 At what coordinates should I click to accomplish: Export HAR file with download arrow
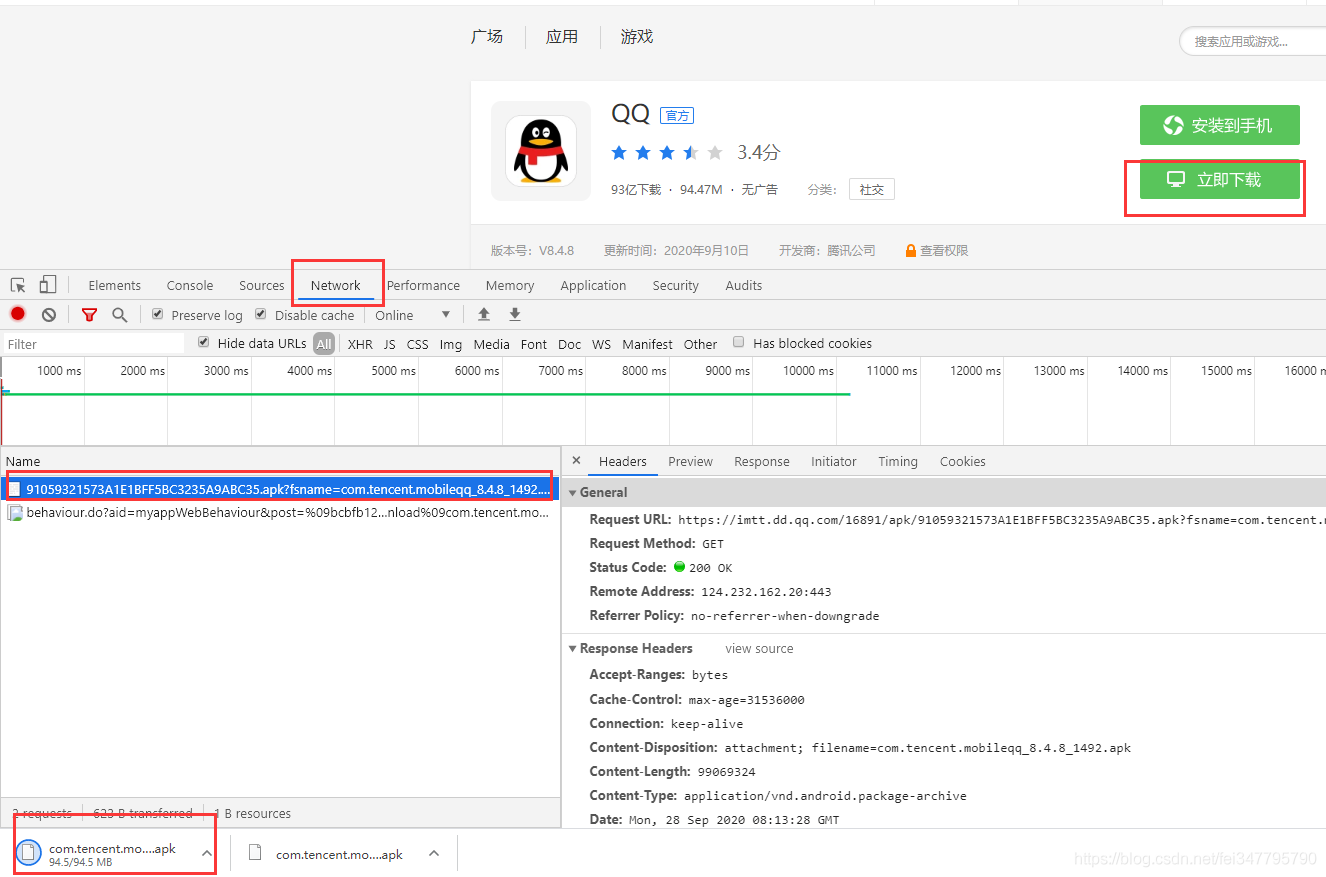[515, 314]
